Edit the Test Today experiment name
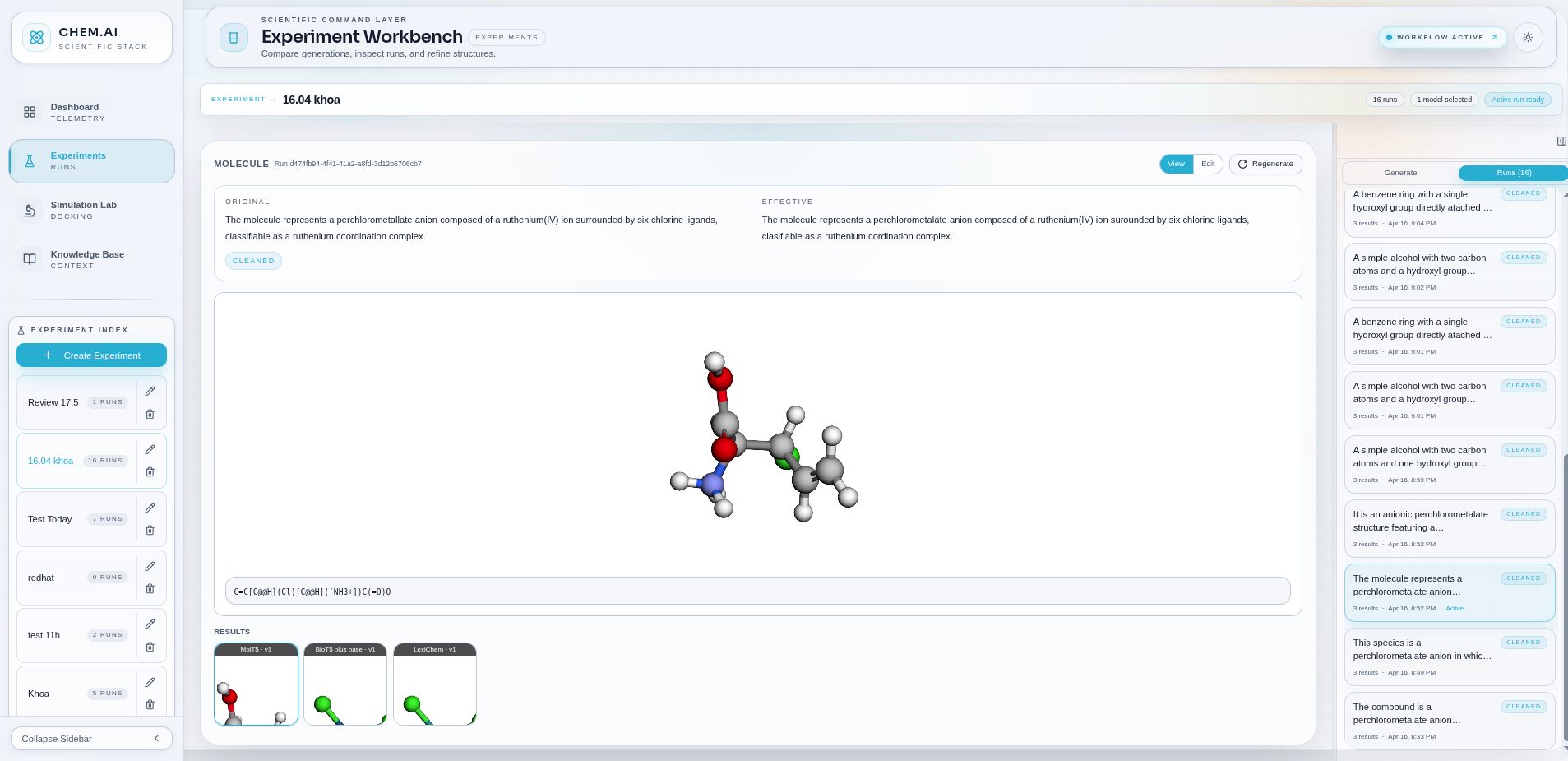The height and width of the screenshot is (761, 1568). [150, 508]
